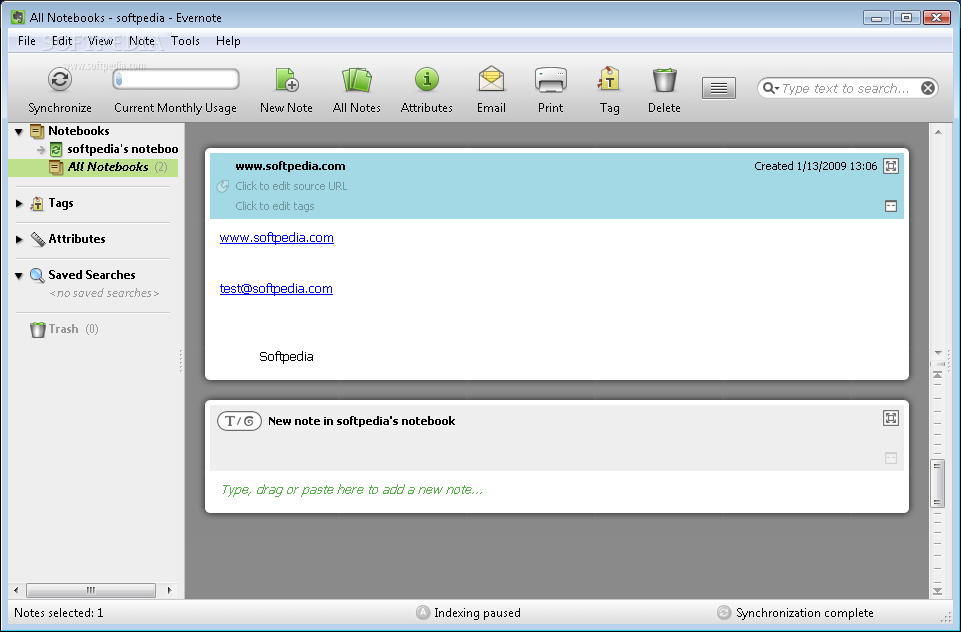Viewport: 961px width, 632px height.
Task: Click the sidebar horizontal scrollbar thumb
Action: point(91,591)
